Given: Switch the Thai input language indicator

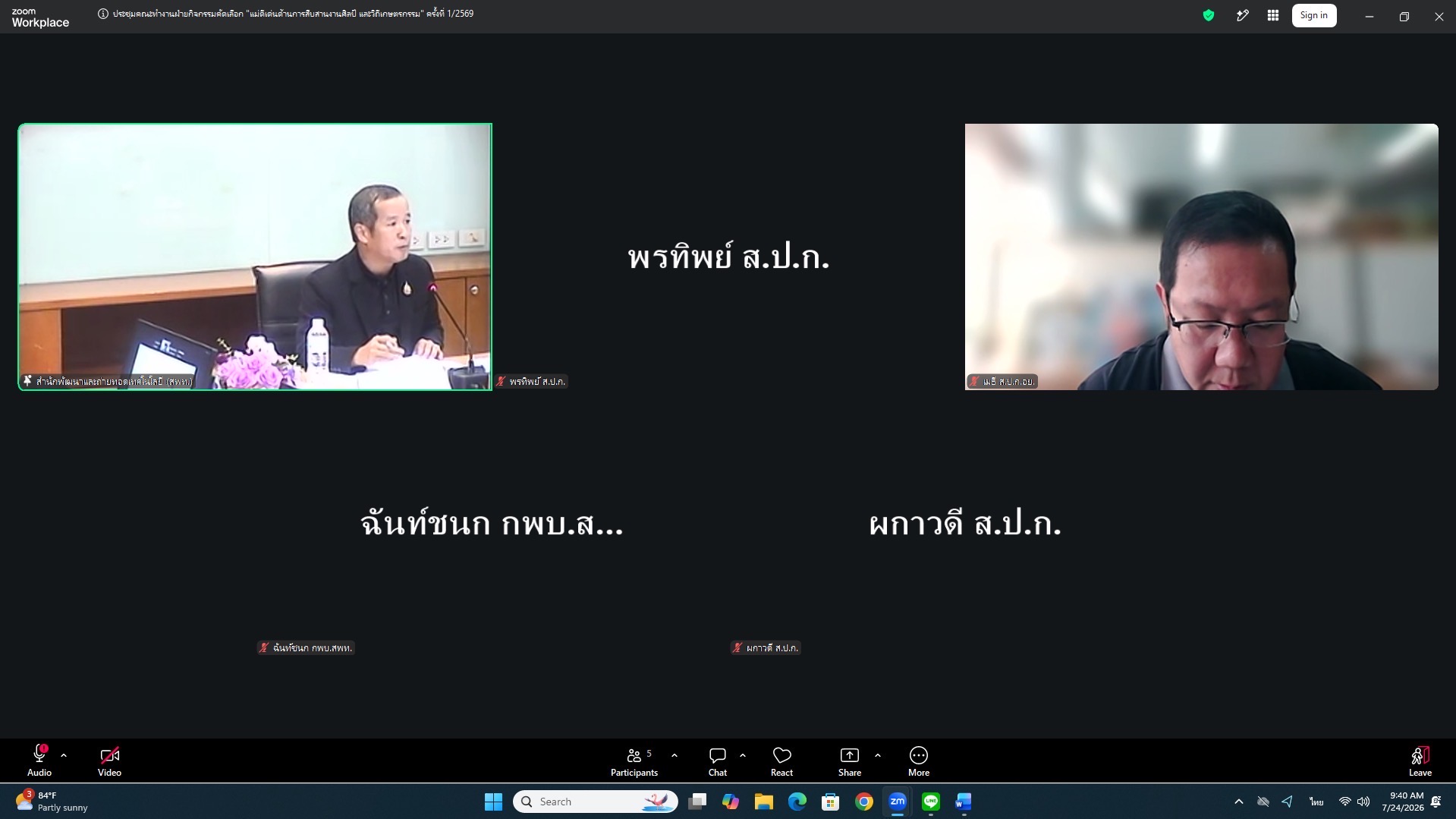Looking at the screenshot, I should [1316, 802].
